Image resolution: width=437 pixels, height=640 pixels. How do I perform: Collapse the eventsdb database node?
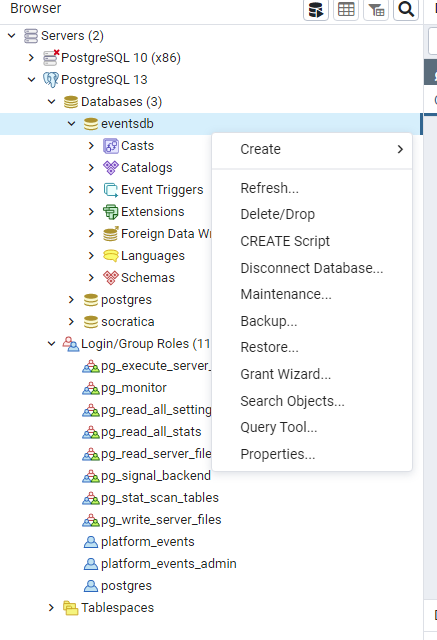pyautogui.click(x=71, y=124)
